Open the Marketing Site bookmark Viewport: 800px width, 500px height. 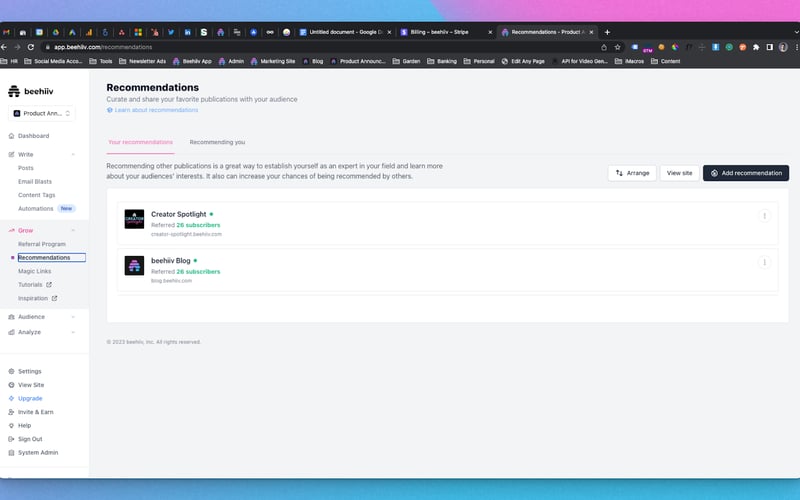(x=272, y=61)
